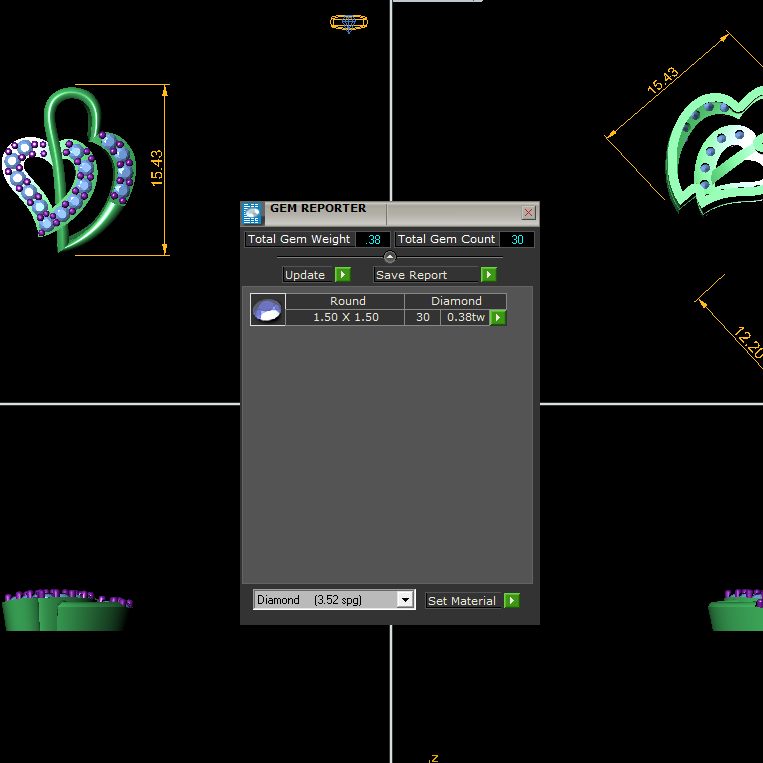Select the Round shape cell in gem table
The height and width of the screenshot is (763, 763).
(x=347, y=301)
